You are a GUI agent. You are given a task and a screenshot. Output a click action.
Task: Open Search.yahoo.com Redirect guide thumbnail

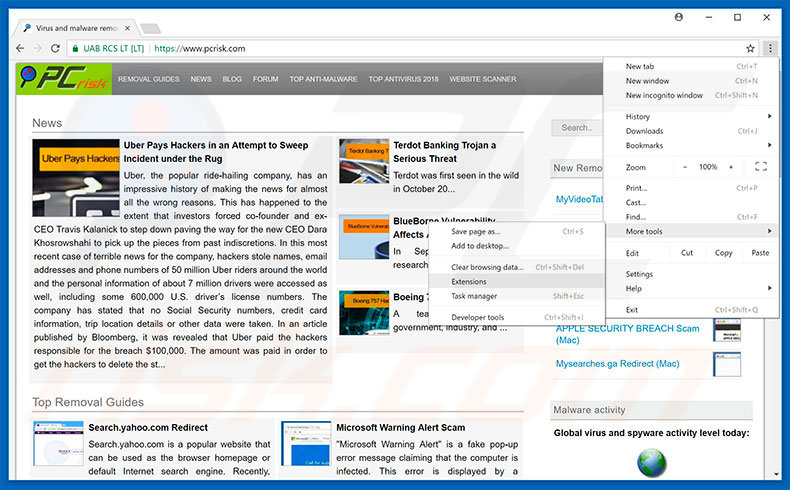58,444
